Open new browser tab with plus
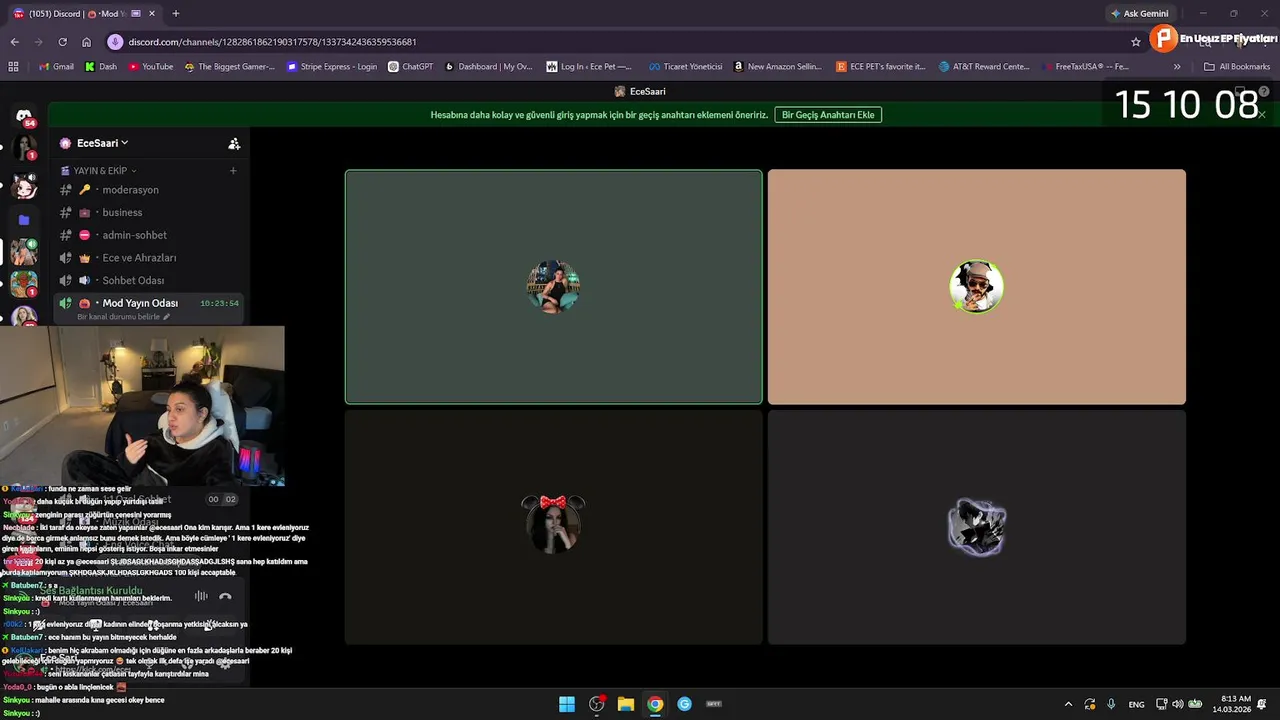1280x720 pixels. (x=176, y=14)
